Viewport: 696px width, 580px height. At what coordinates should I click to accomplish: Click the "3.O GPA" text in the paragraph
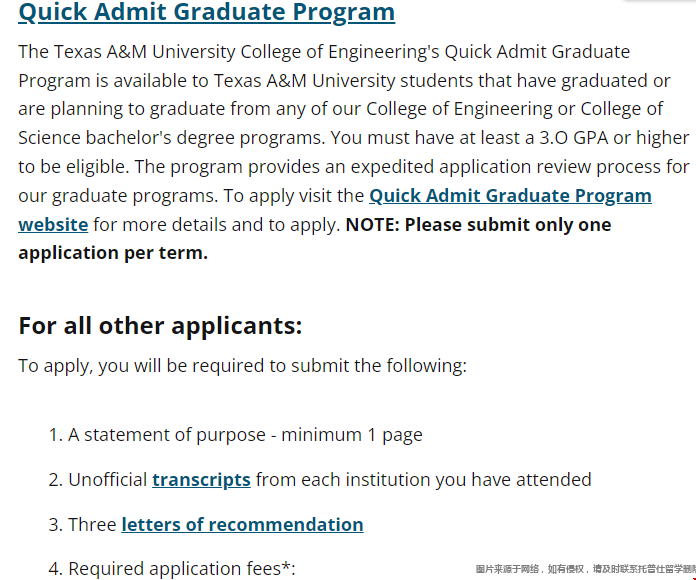(x=573, y=138)
